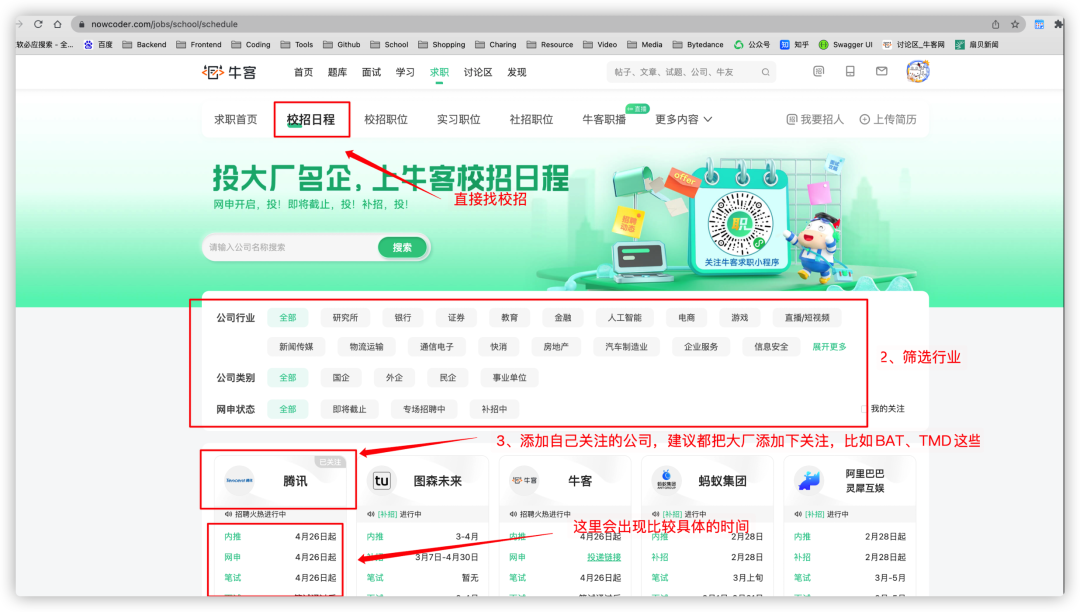Click the browser address bar URL

[165, 24]
